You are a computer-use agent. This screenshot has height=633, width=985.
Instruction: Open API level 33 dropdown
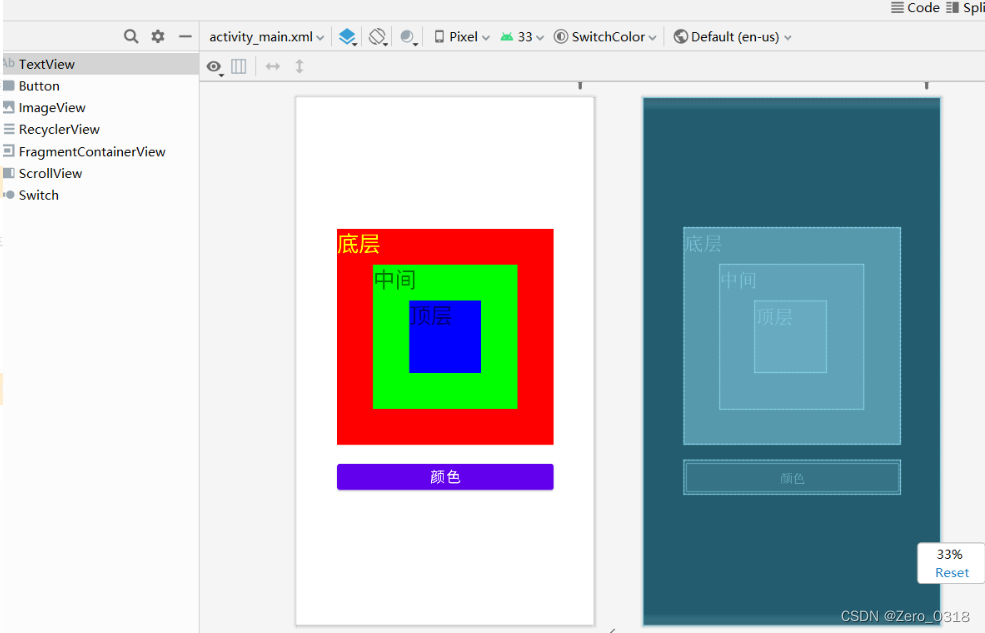pos(523,37)
